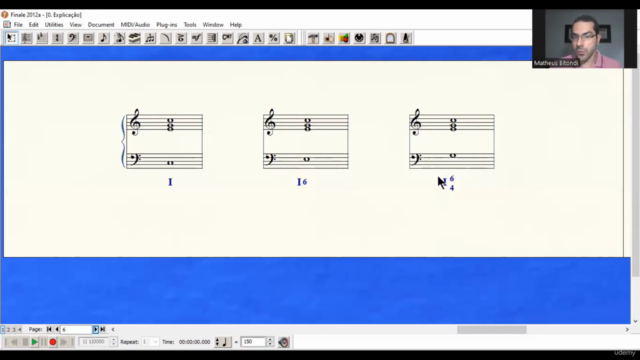Click the horizontal scrollbar right arrow
This screenshot has width=640, height=360.
click(627, 329)
